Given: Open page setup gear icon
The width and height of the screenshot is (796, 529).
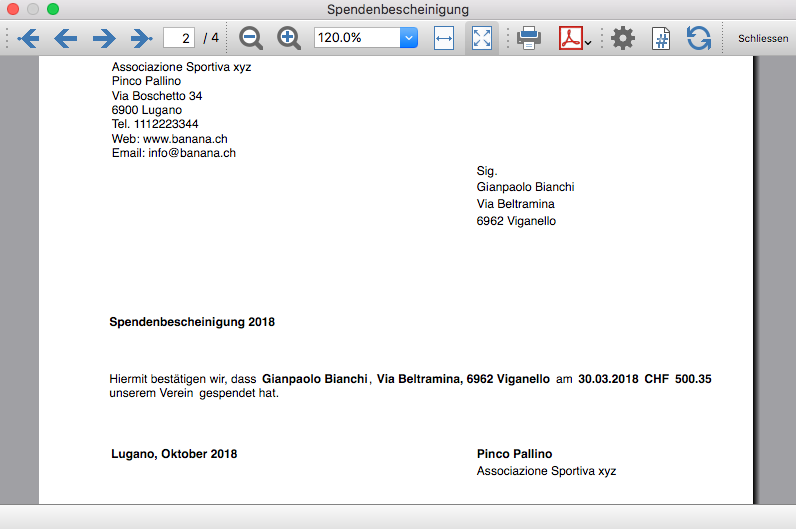Looking at the screenshot, I should coord(623,38).
